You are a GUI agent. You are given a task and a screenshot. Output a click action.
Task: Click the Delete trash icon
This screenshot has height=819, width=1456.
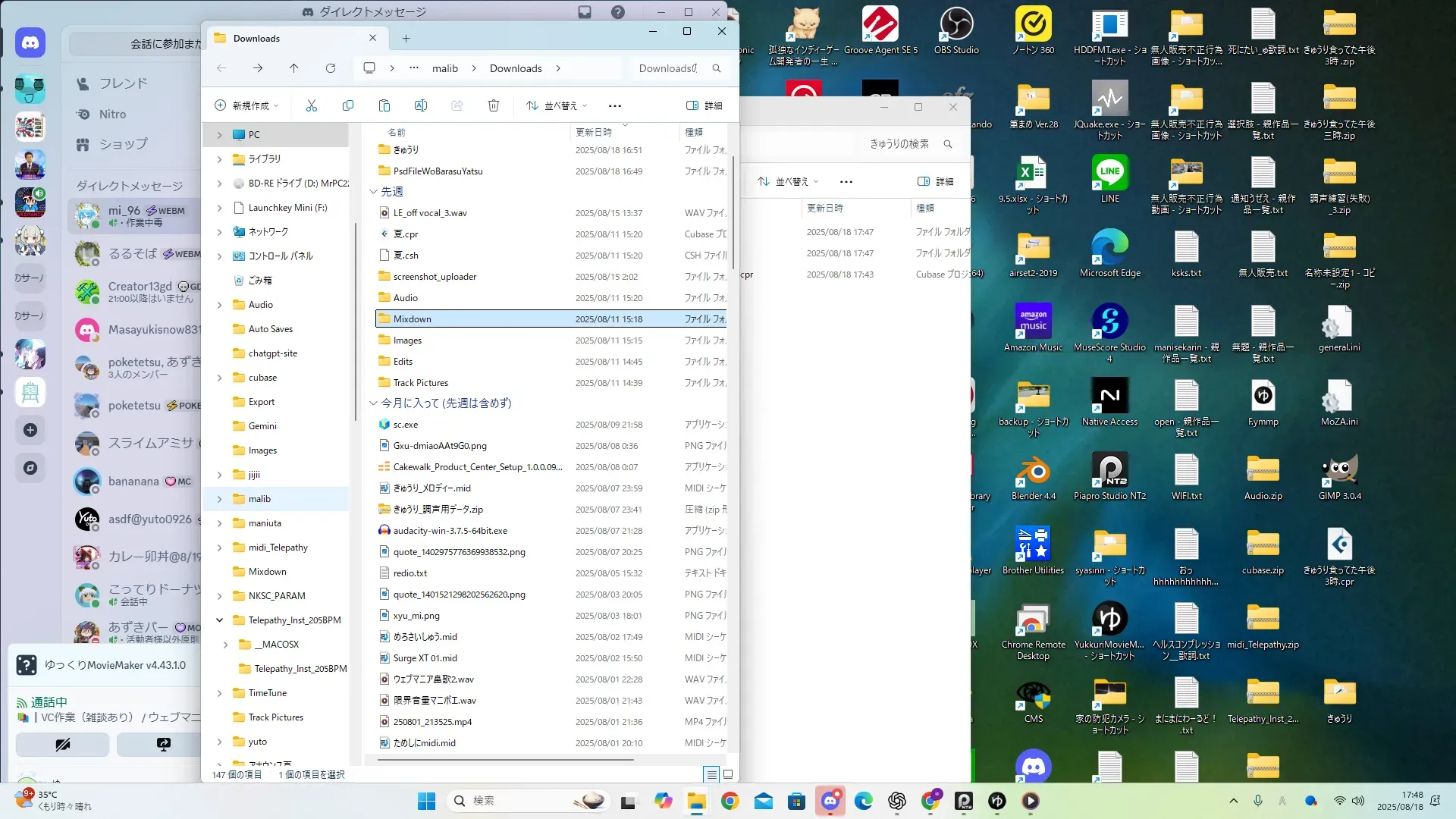(493, 105)
